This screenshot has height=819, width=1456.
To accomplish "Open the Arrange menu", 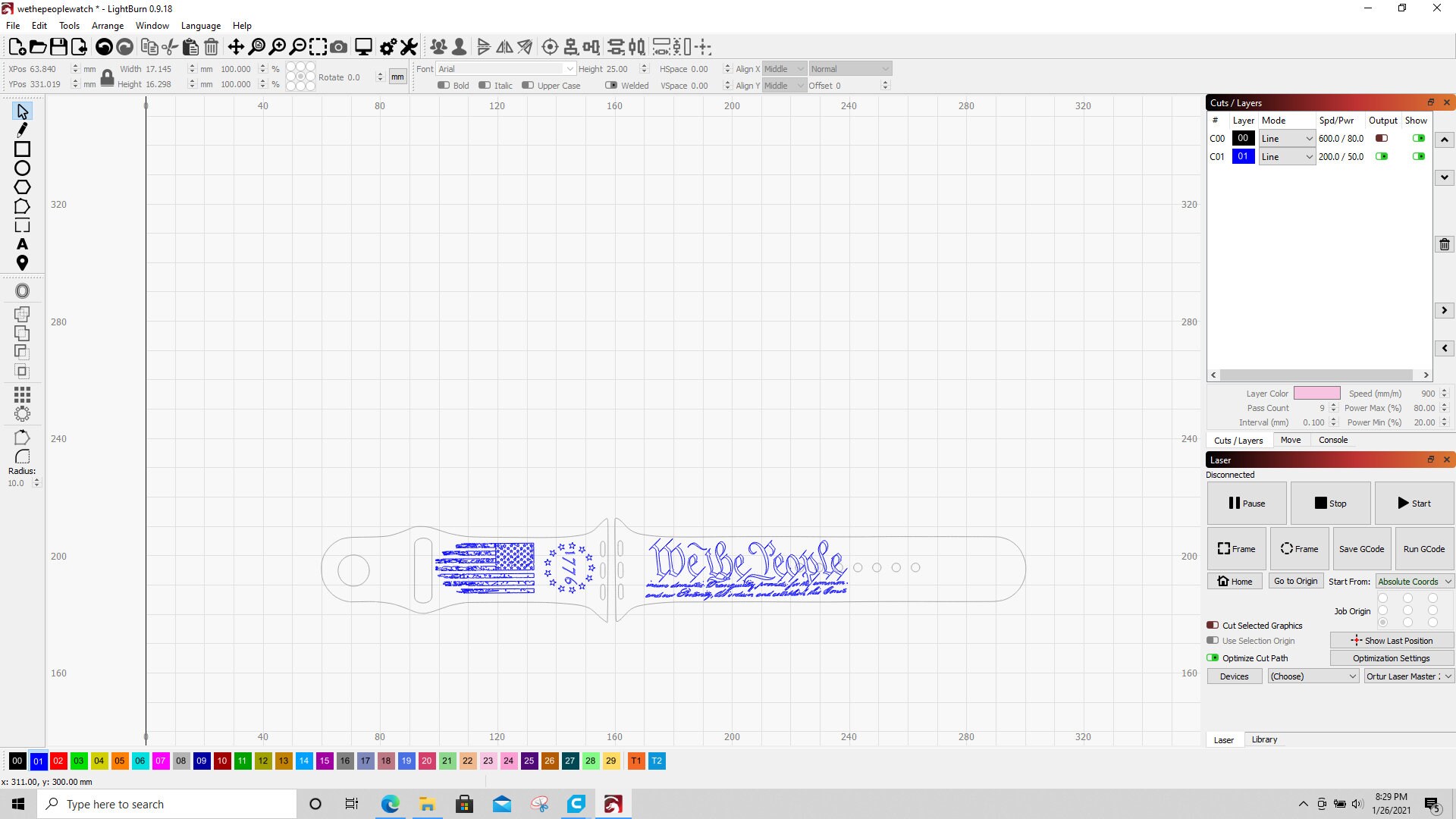I will point(108,26).
